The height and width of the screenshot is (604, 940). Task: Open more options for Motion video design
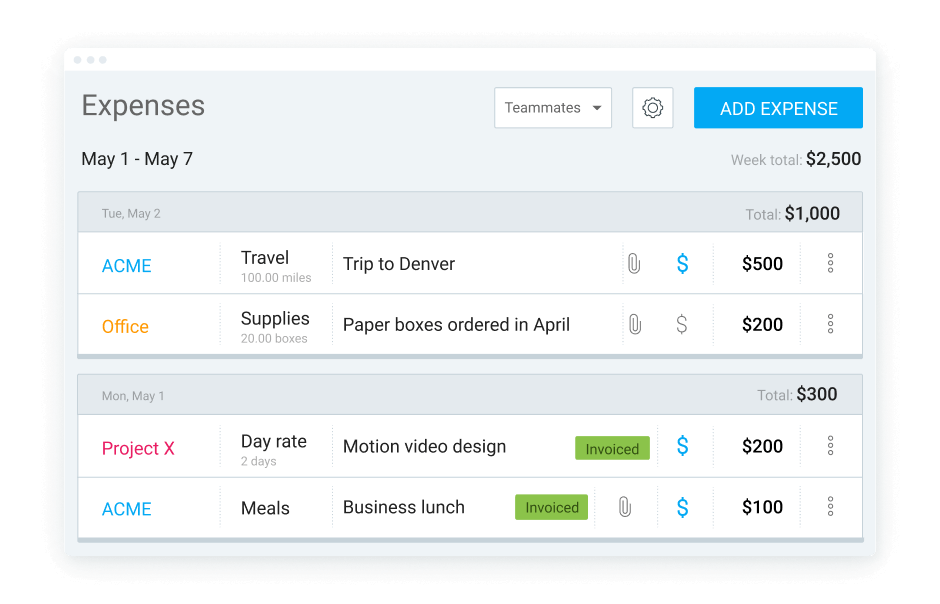(830, 445)
